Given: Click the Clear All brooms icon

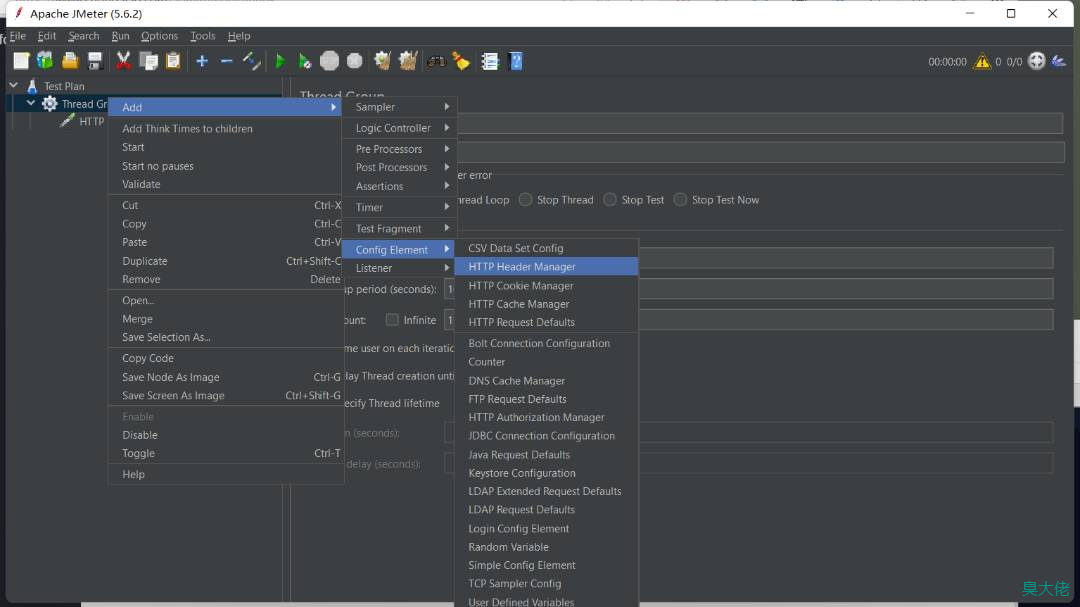Looking at the screenshot, I should click(x=408, y=61).
